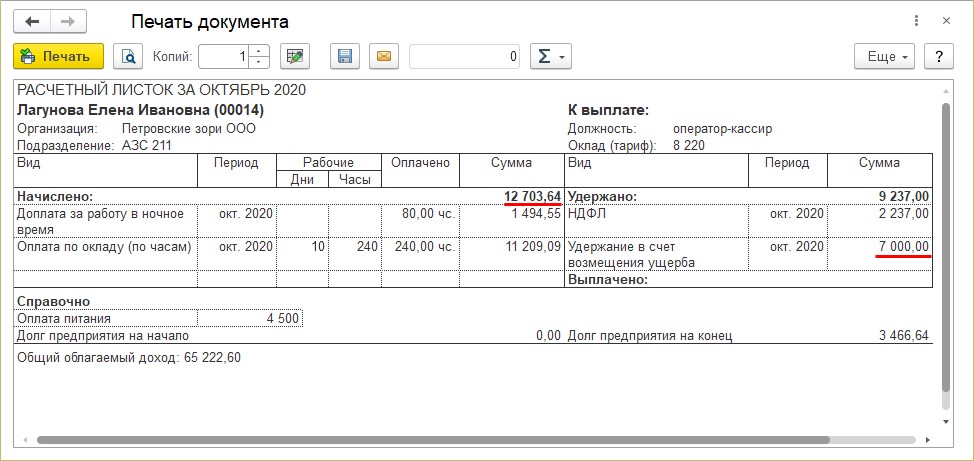This screenshot has height=461, width=974.
Task: Save document with floppy disk icon
Action: pyautogui.click(x=346, y=57)
